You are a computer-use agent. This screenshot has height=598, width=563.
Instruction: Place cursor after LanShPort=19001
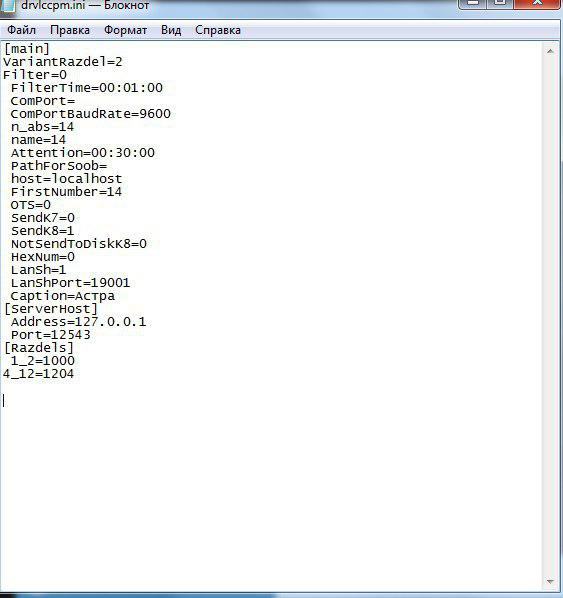pos(130,283)
